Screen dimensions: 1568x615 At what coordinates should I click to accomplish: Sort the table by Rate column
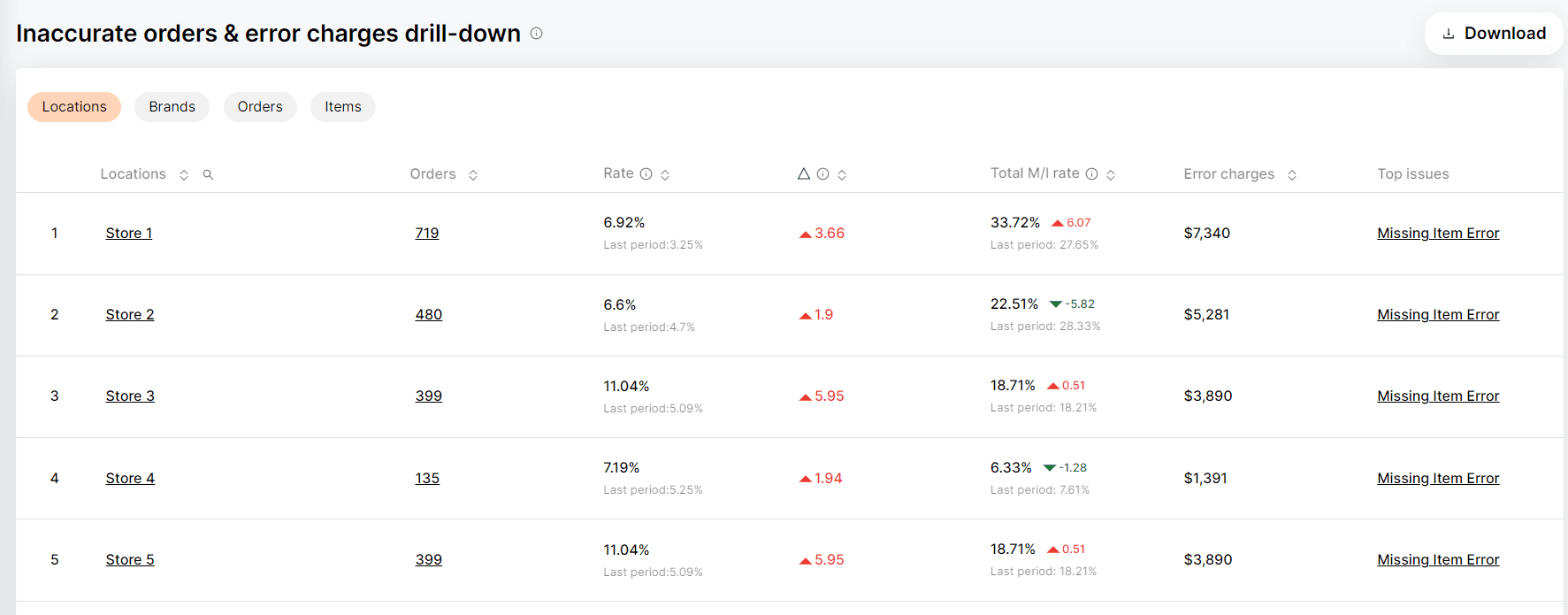pos(665,175)
